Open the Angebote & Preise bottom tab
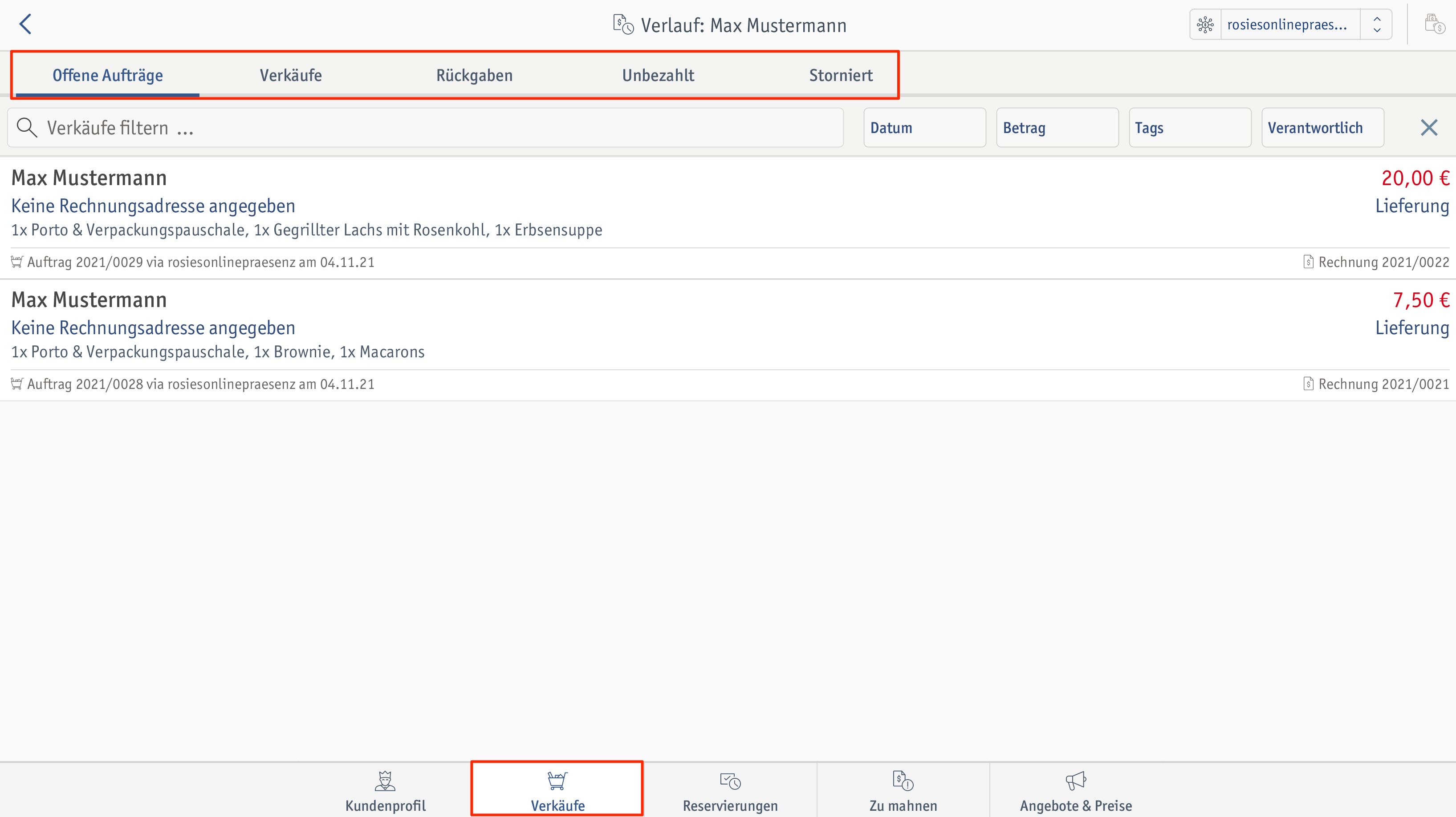The width and height of the screenshot is (1456, 817). [x=1076, y=790]
